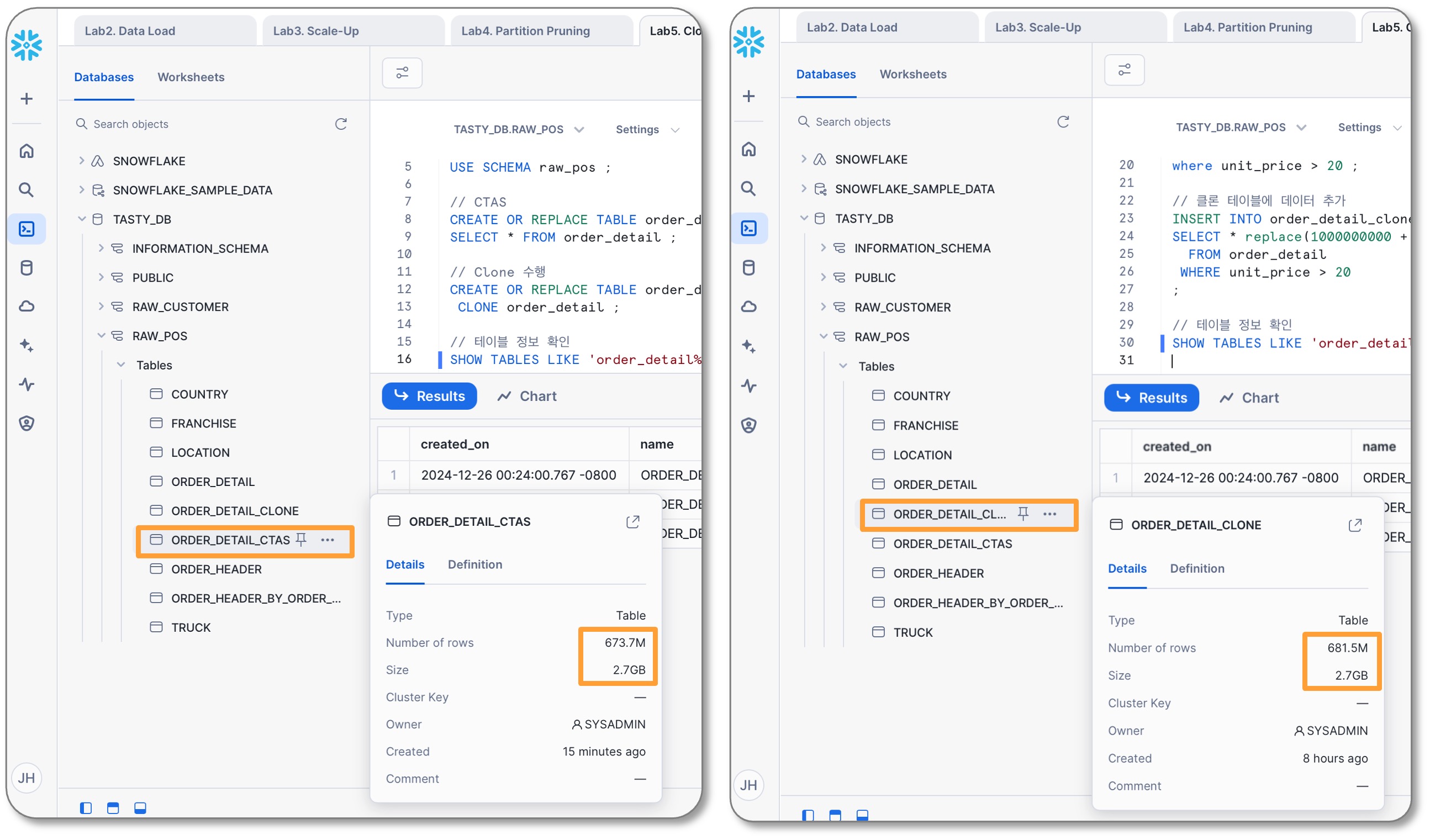Open Home icon in right window sidebar
Screen dimensions: 1430x840
tap(749, 149)
